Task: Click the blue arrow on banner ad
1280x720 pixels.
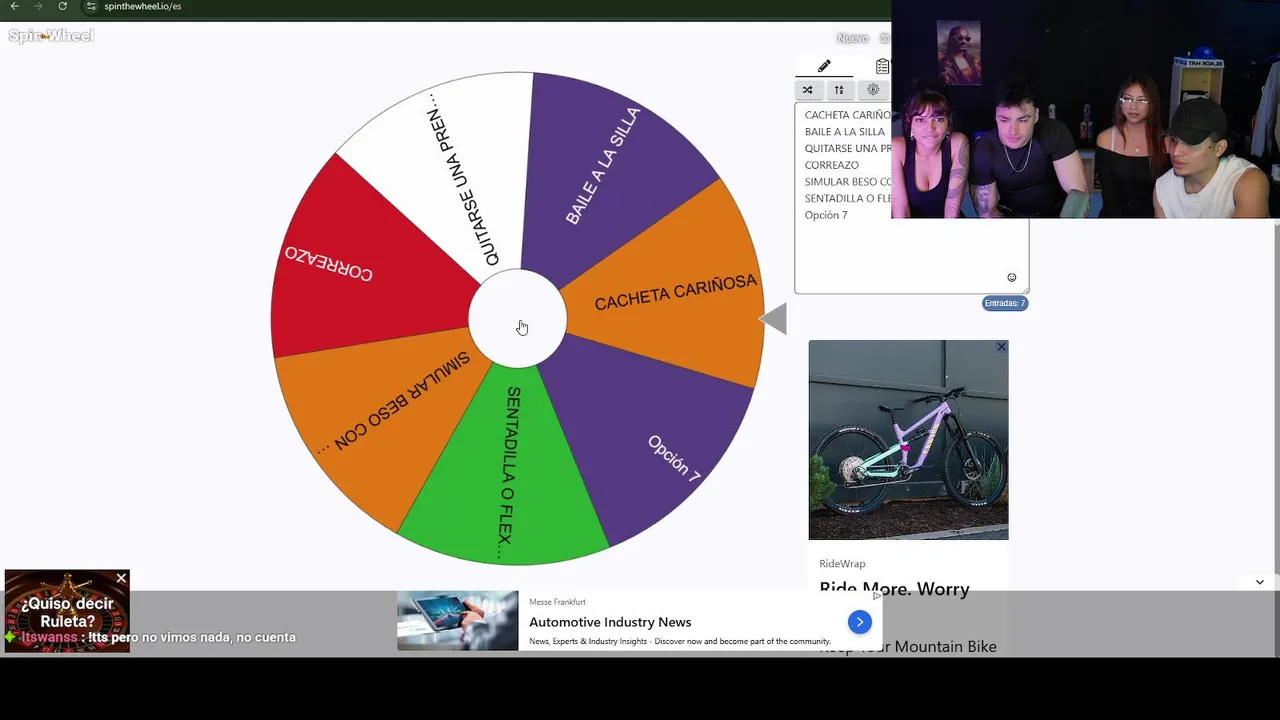Action: pos(859,622)
